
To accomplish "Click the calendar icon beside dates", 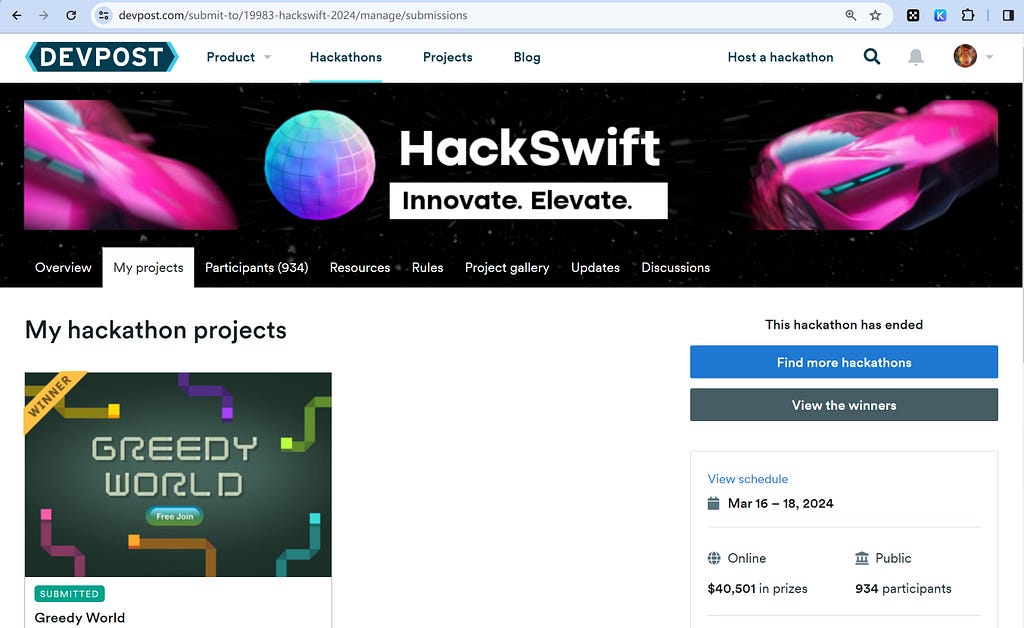I will click(x=713, y=503).
